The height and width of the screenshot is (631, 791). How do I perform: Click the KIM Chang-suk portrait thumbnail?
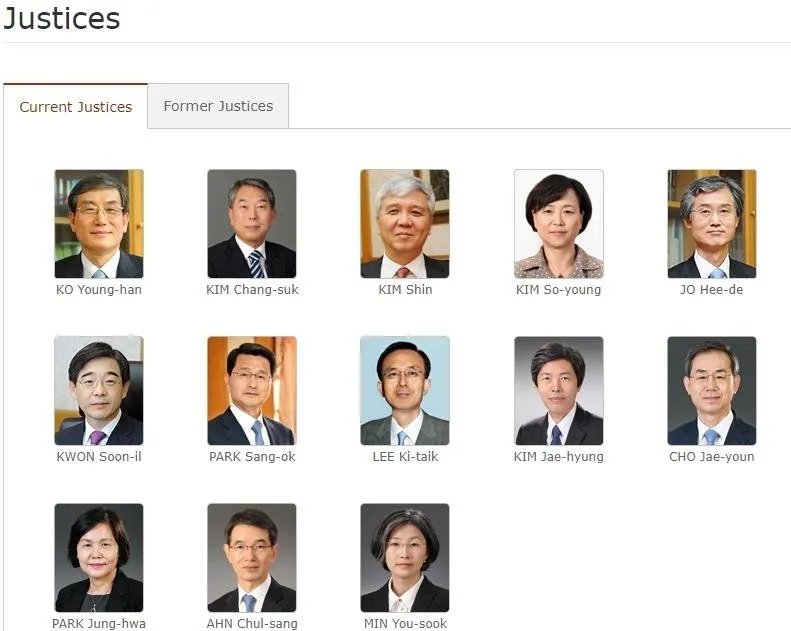[252, 223]
